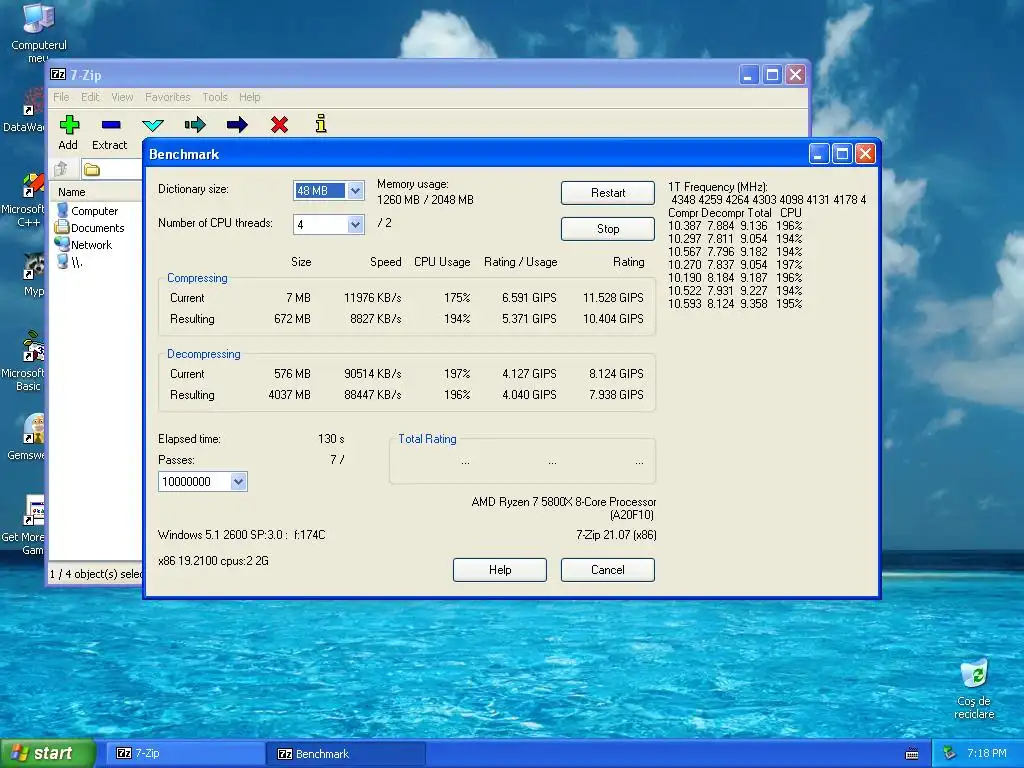
Task: Click the compressing Resulting size 672 MB
Action: (x=292, y=319)
